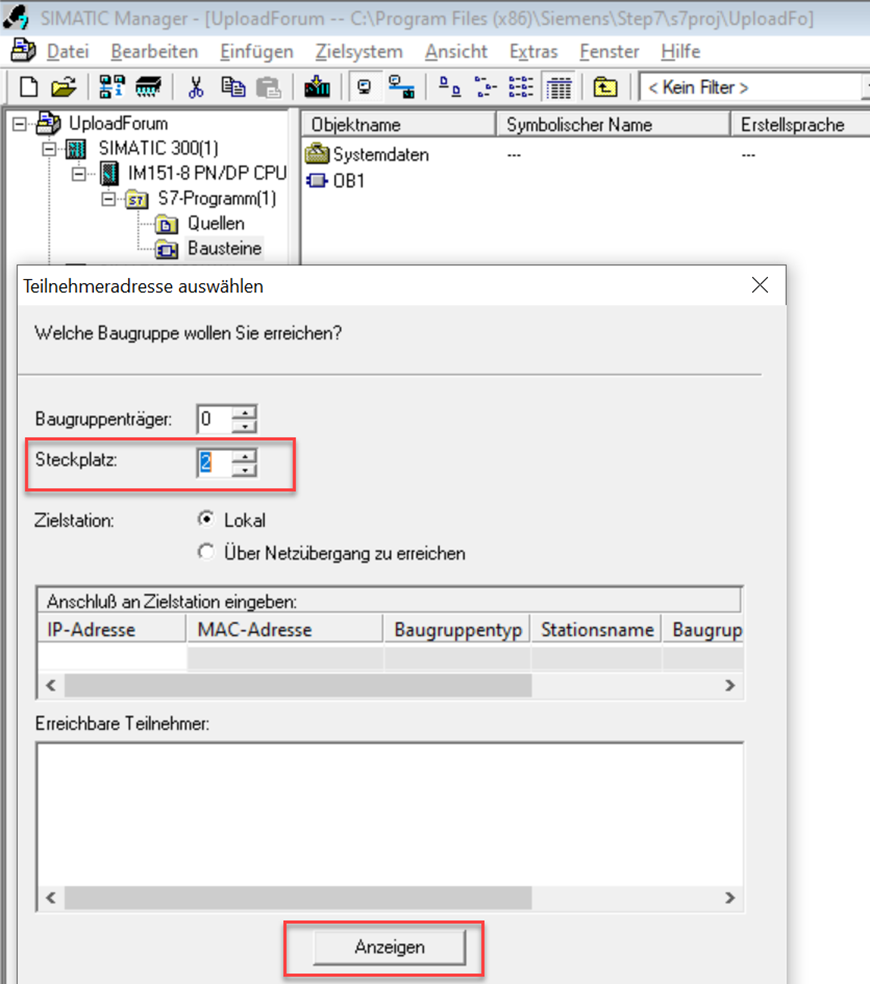The width and height of the screenshot is (870, 984).
Task: Switch to Small Icons view
Action: pos(485,87)
